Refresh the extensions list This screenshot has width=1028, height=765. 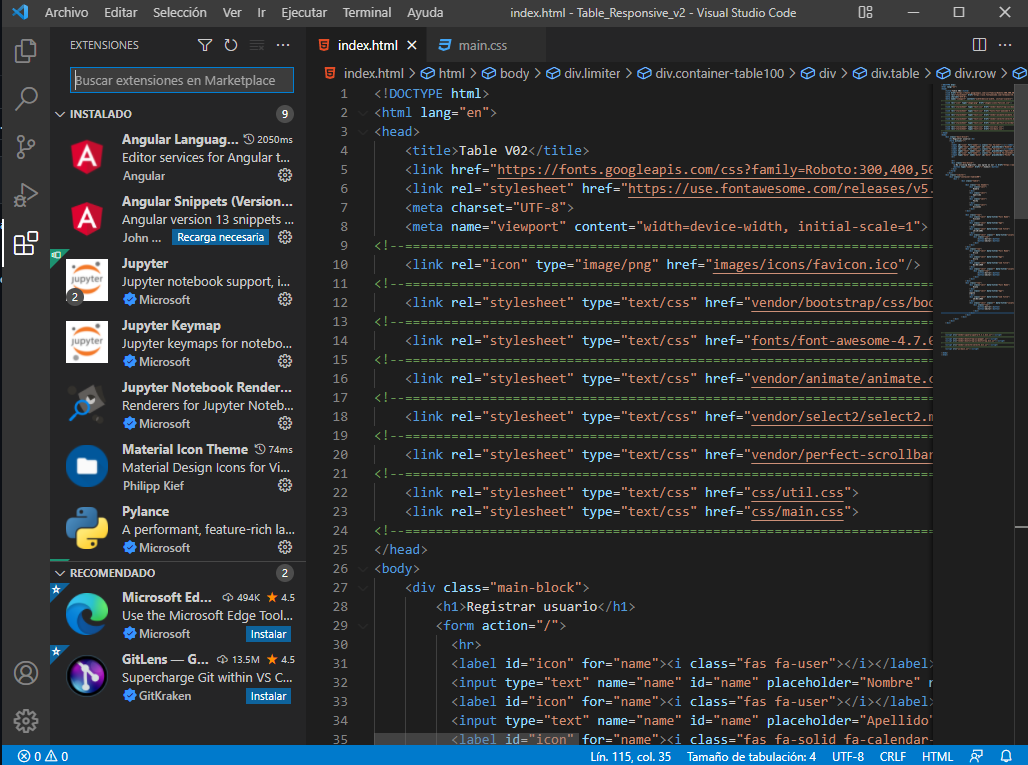(231, 45)
